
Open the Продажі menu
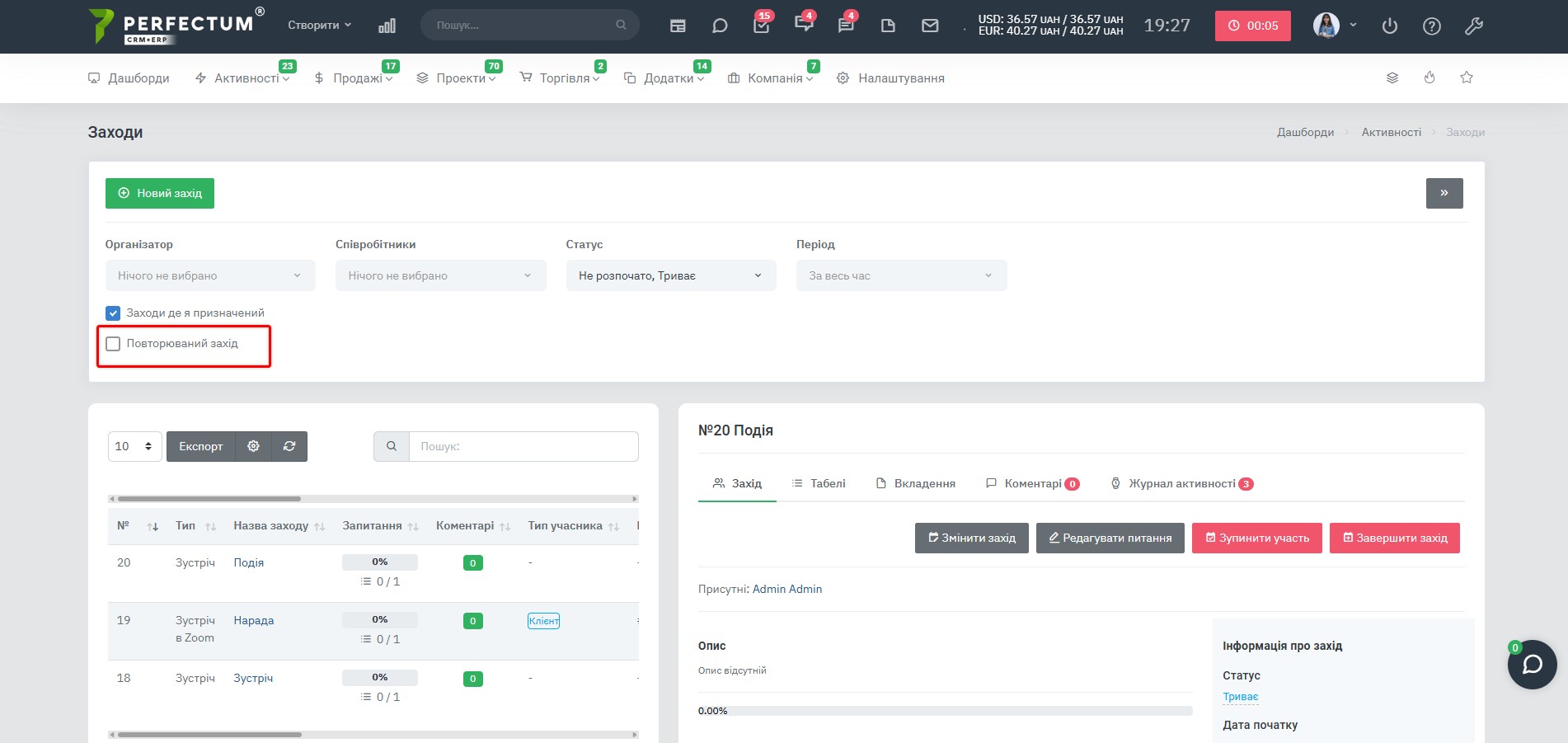tap(354, 78)
